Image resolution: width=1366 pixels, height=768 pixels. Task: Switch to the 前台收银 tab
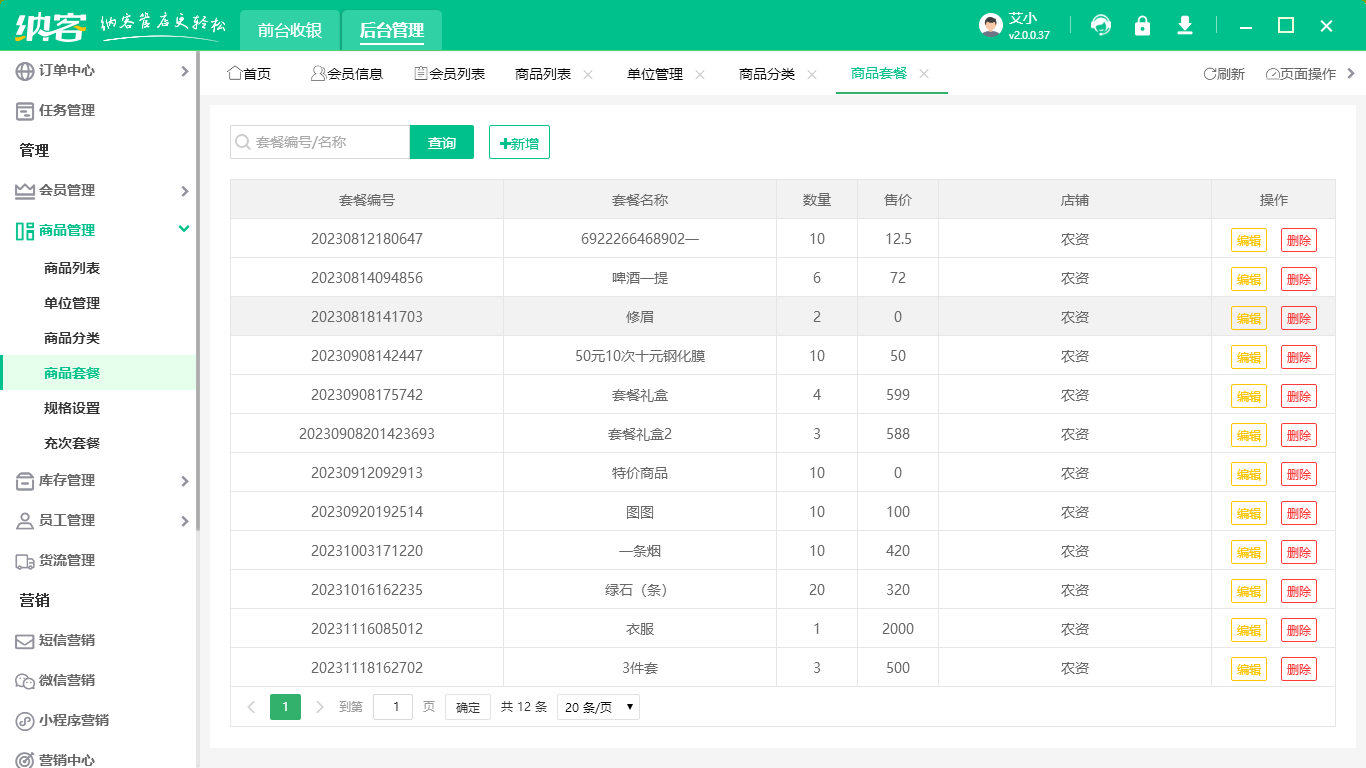pyautogui.click(x=290, y=30)
